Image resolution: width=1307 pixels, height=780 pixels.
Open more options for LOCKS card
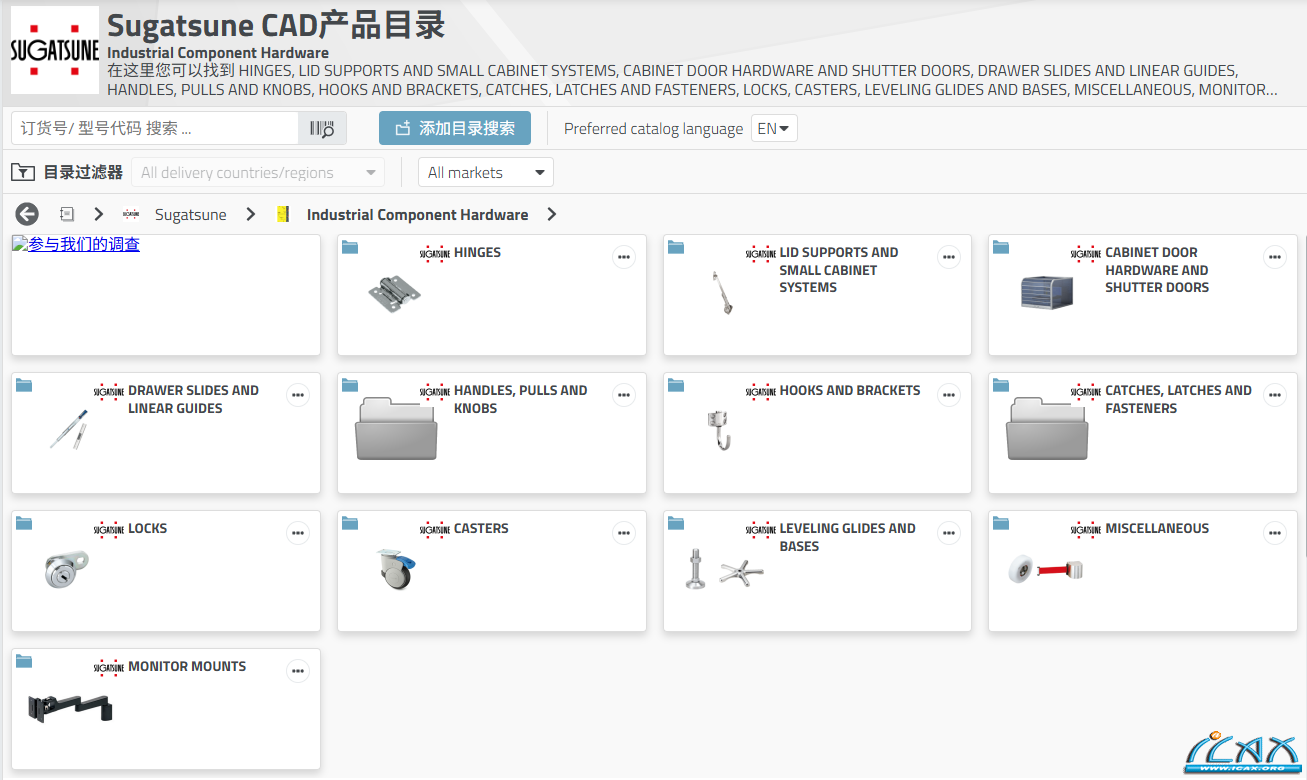coord(298,533)
